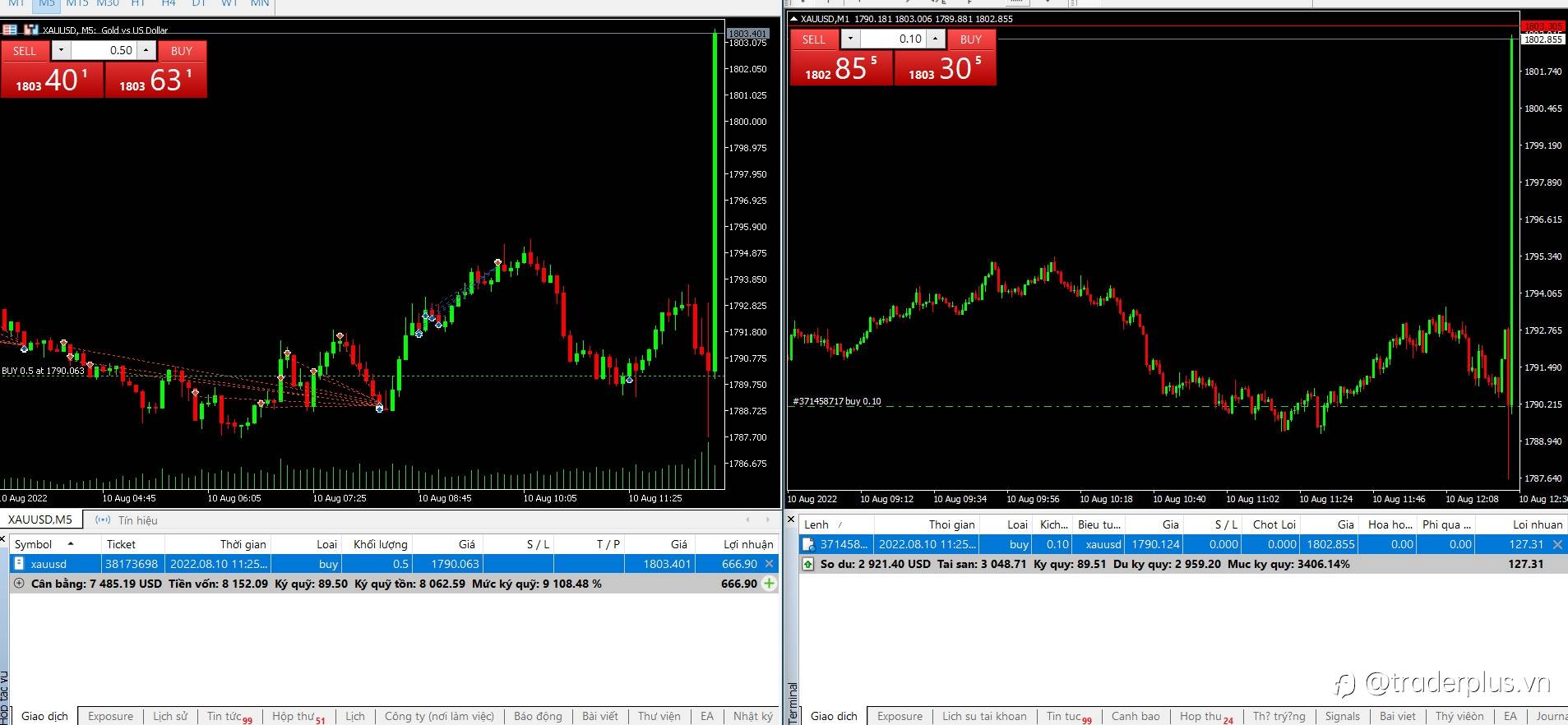Close the 127.31 profit position with its X
Screen dimensions: 1568x725
(1557, 544)
